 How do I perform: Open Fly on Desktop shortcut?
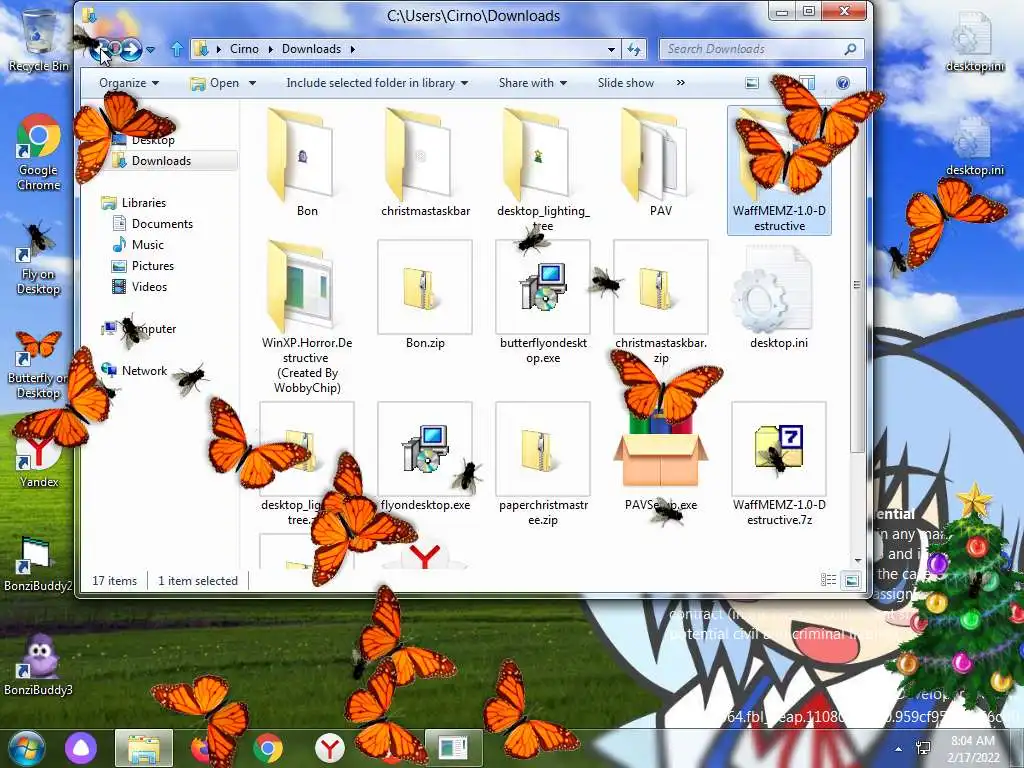[39, 259]
